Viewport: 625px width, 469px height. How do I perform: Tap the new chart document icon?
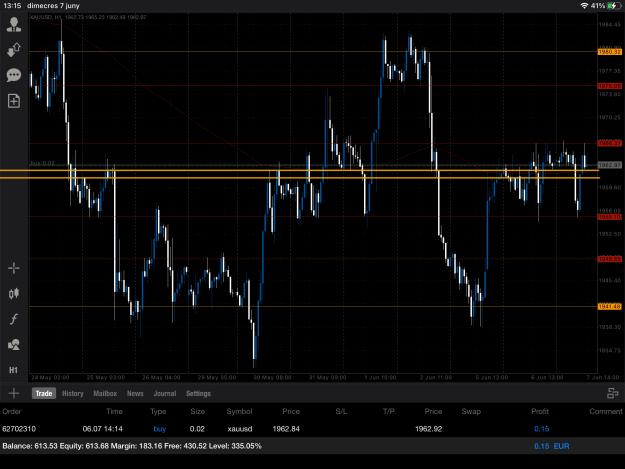[x=14, y=101]
